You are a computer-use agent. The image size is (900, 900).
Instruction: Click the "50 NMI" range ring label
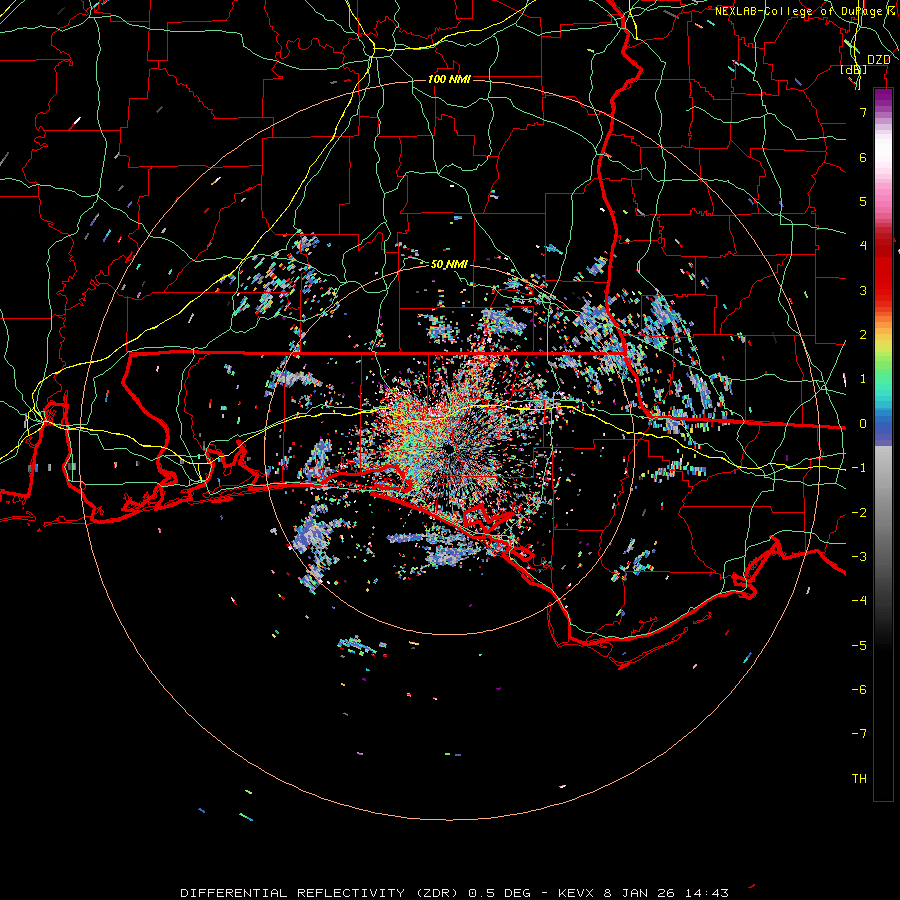(x=449, y=264)
